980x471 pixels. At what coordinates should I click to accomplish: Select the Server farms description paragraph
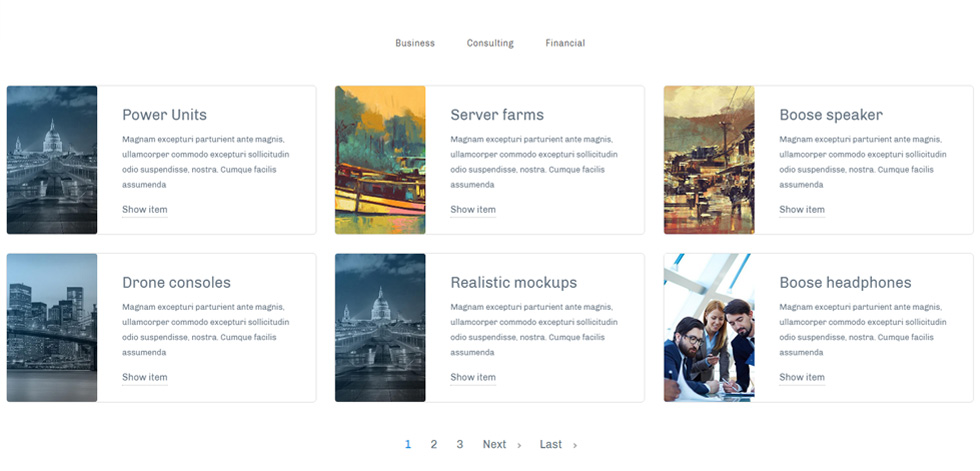534,162
